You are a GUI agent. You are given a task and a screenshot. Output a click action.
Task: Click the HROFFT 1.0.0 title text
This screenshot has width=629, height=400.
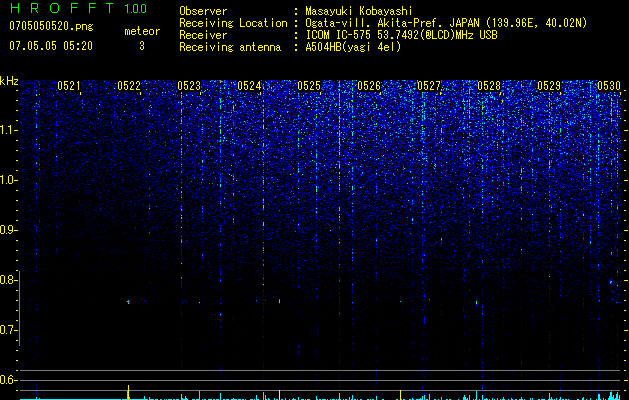coord(78,8)
